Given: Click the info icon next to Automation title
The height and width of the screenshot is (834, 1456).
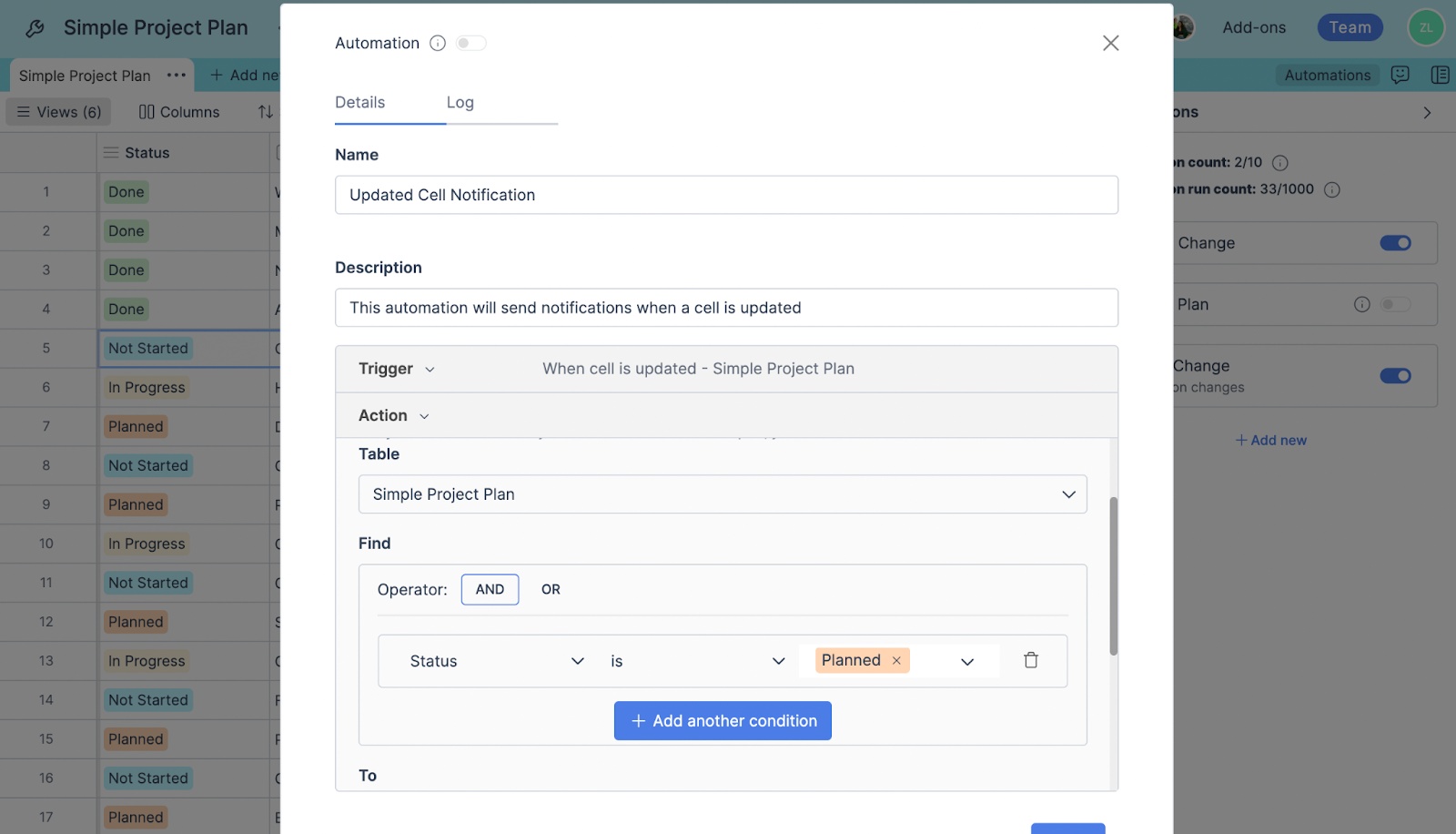Looking at the screenshot, I should click(x=438, y=43).
